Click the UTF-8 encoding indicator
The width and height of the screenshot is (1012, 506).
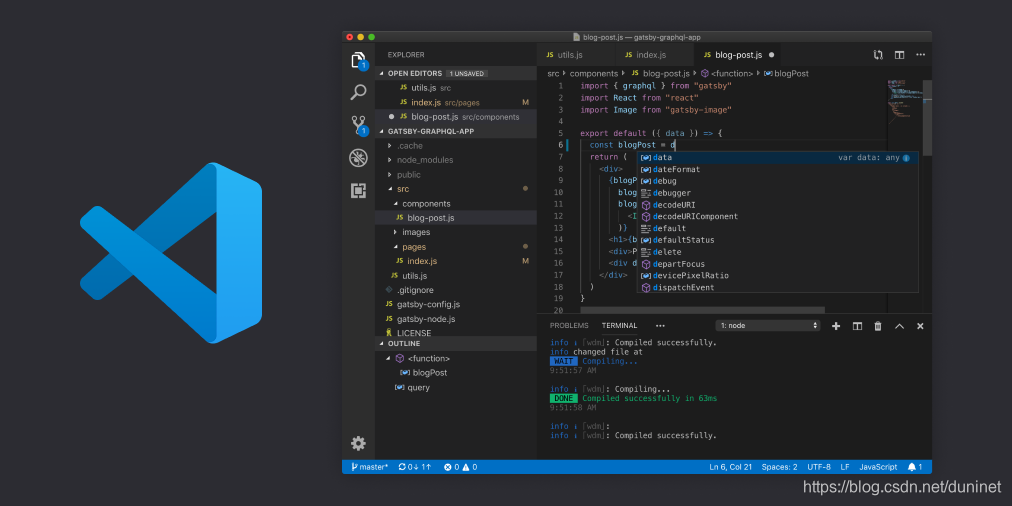click(819, 467)
